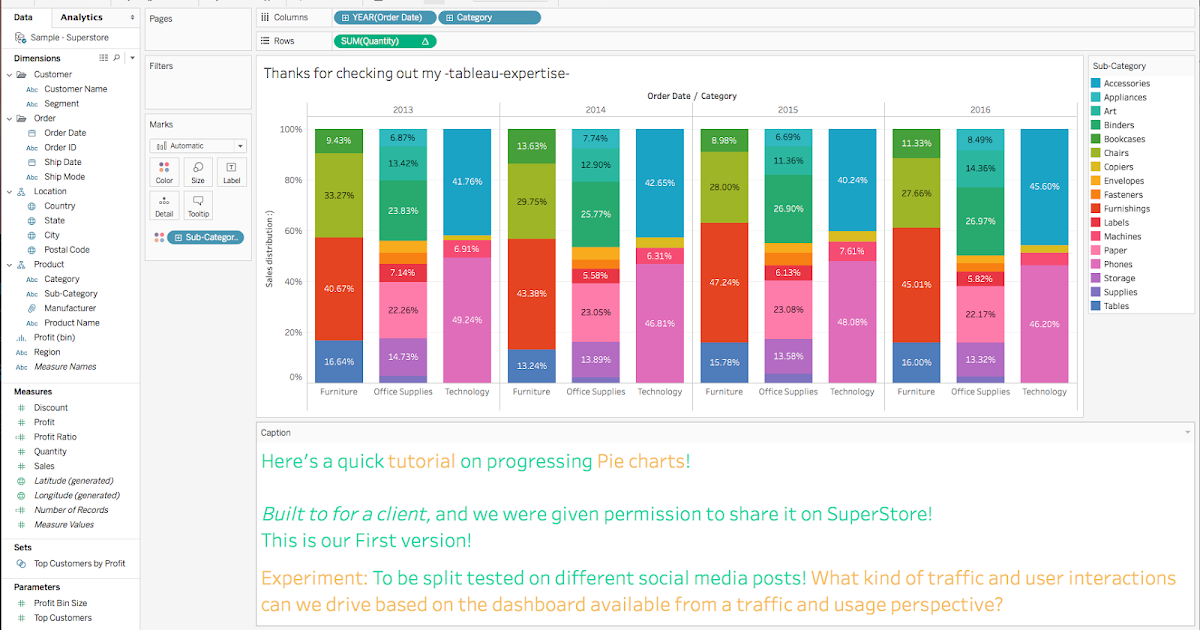Click the grid view icon beside Dimensions
The image size is (1200, 630).
(x=102, y=57)
